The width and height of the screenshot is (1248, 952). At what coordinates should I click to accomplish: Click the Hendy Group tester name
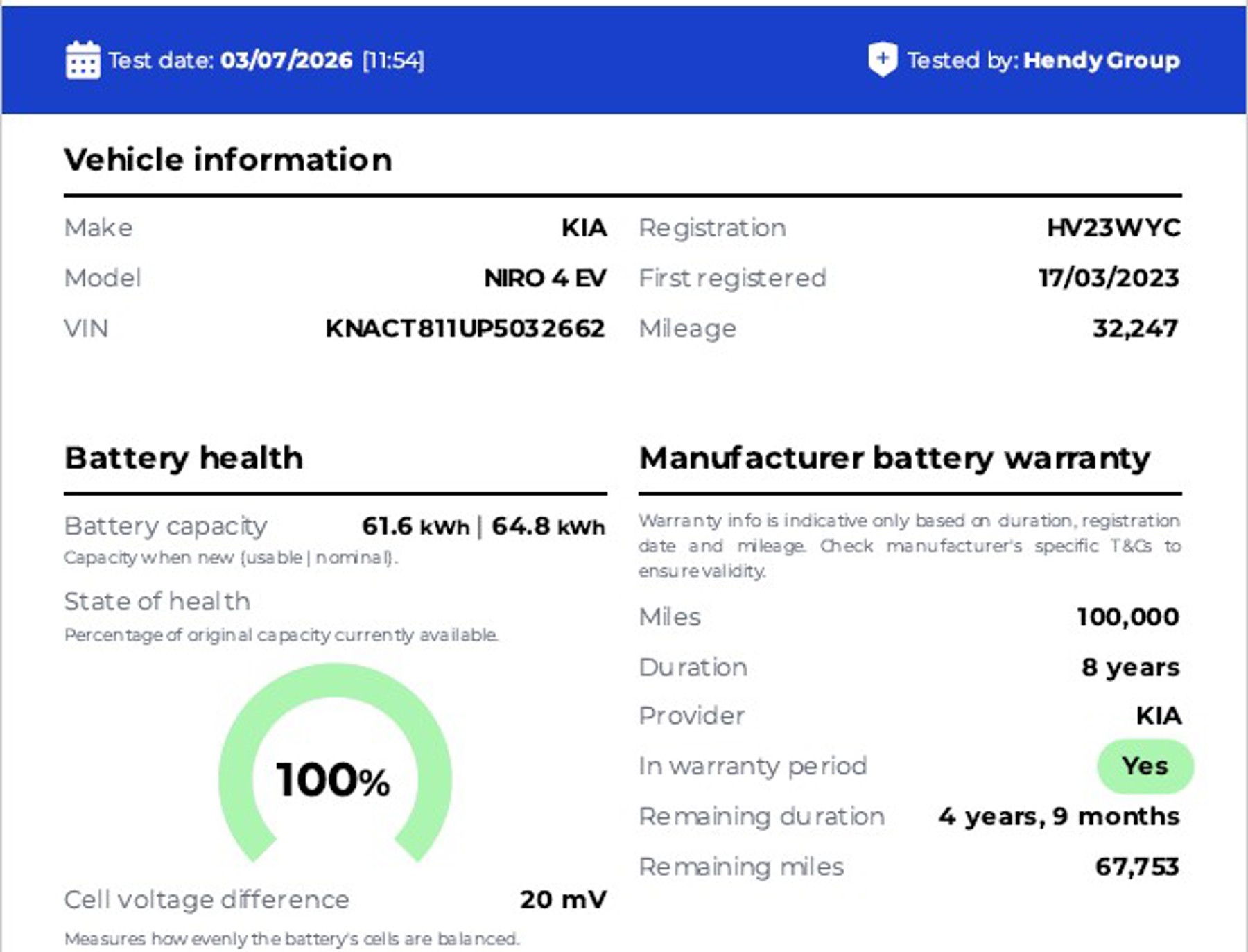point(1101,60)
